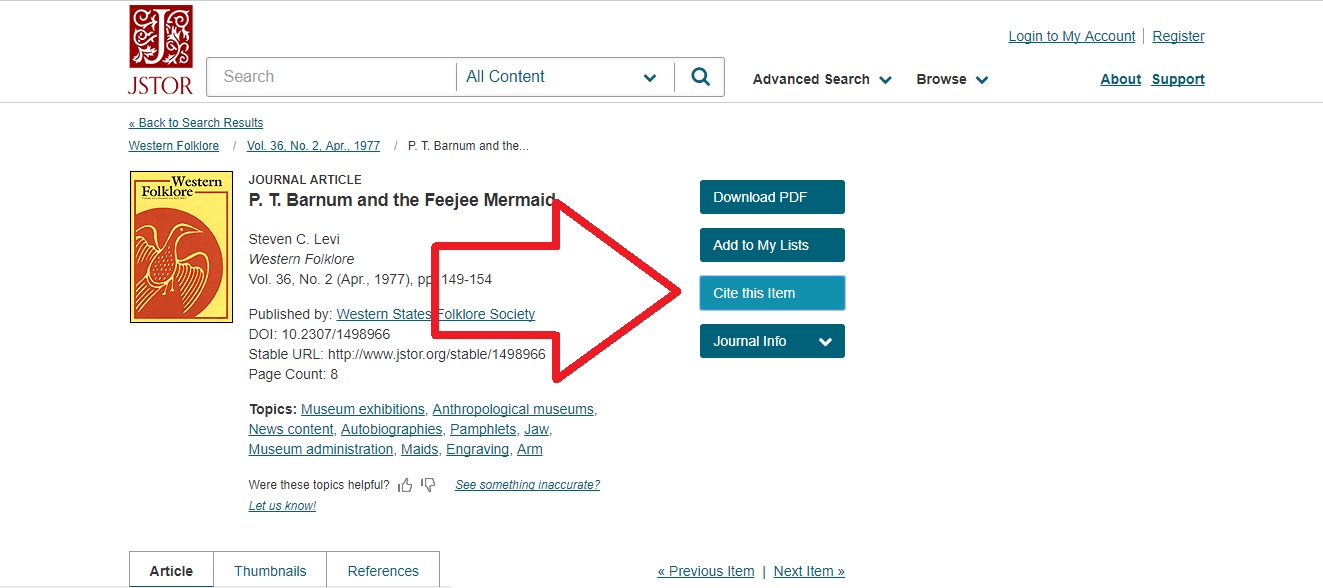
Task: Open Western States Folklore Society link
Action: click(x=435, y=314)
